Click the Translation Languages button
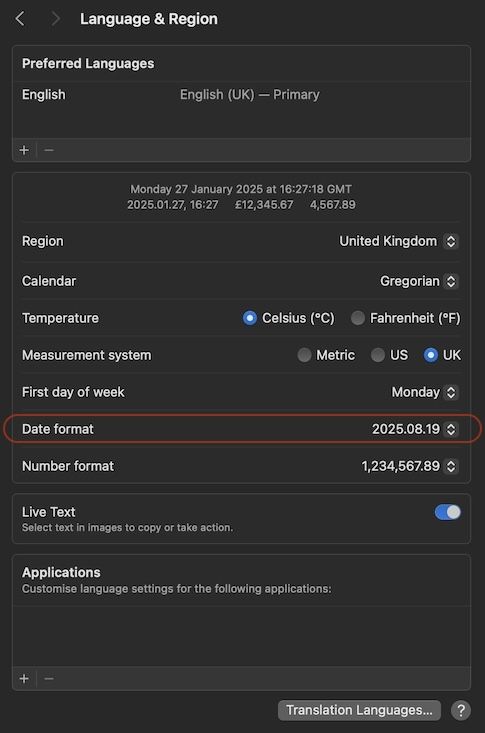485x733 pixels. [x=359, y=710]
